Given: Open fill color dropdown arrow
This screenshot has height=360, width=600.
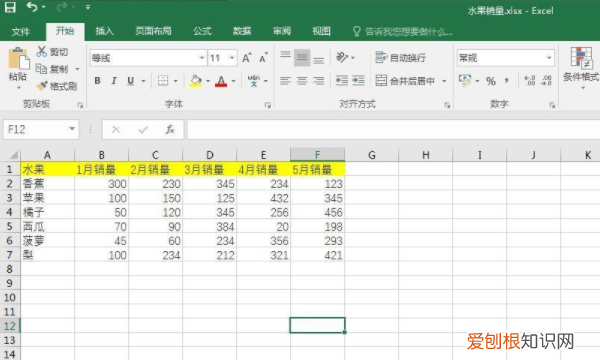Looking at the screenshot, I should [208, 81].
